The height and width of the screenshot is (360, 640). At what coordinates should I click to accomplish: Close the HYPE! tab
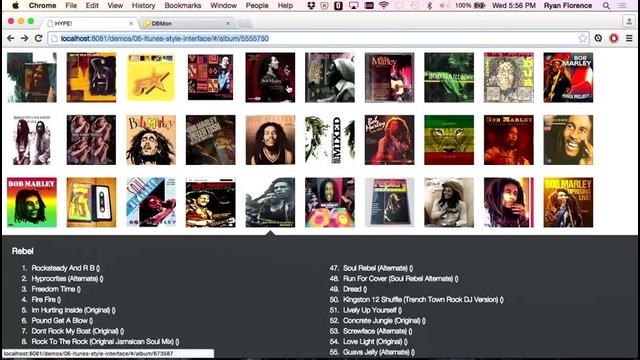tap(131, 24)
